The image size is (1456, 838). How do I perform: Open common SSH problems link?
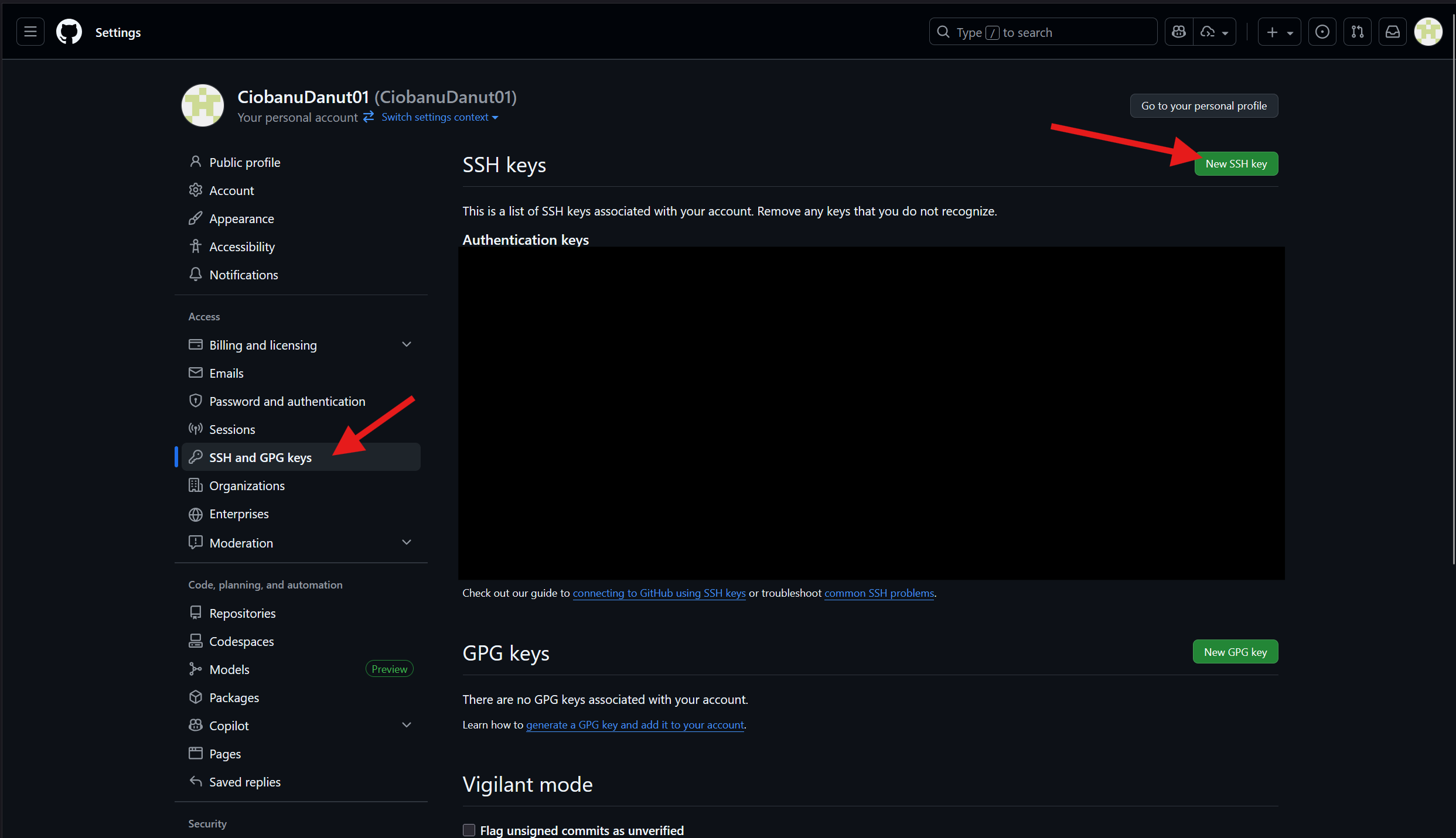pyautogui.click(x=878, y=593)
